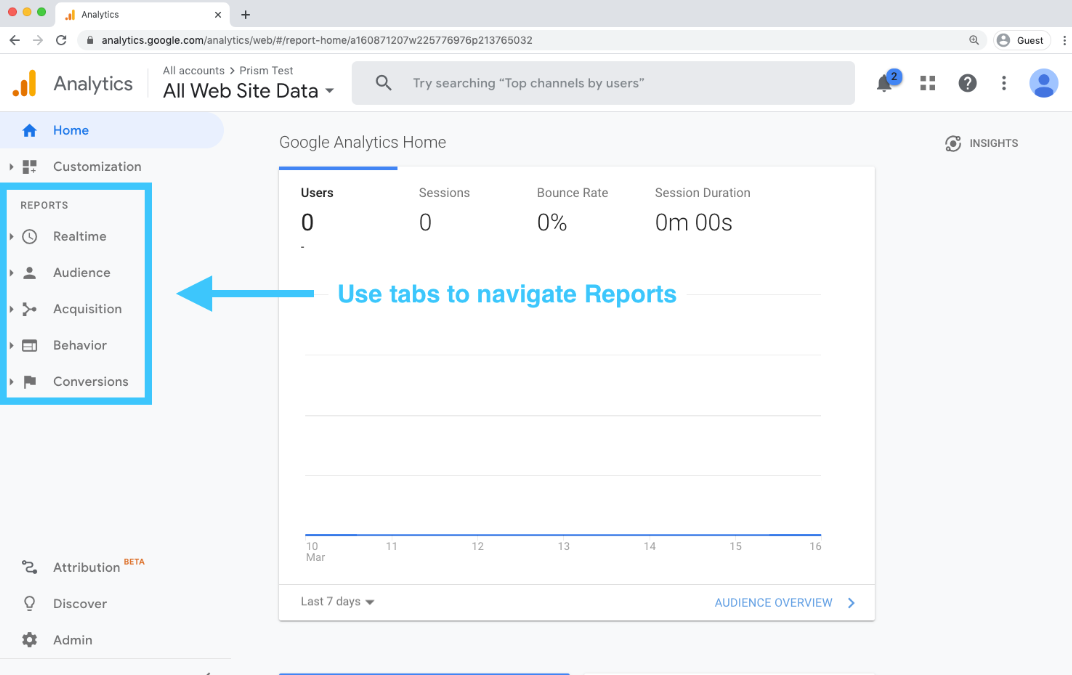Select Home in the sidebar
1072x675 pixels.
coord(111,131)
